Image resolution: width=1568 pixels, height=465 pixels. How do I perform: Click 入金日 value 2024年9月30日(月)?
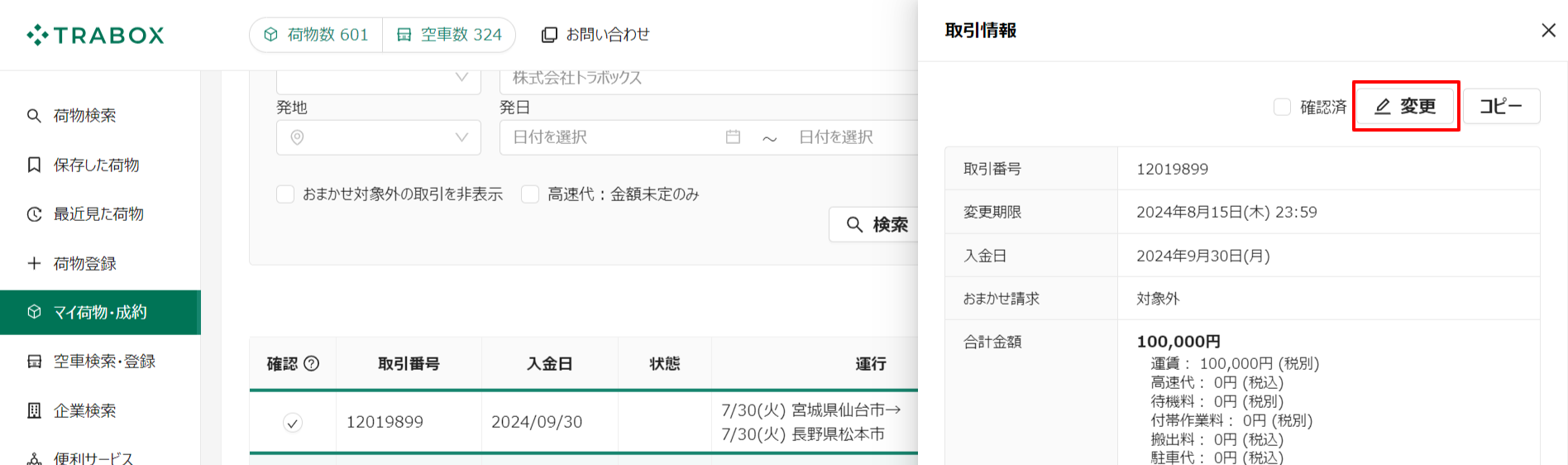pyautogui.click(x=1202, y=256)
